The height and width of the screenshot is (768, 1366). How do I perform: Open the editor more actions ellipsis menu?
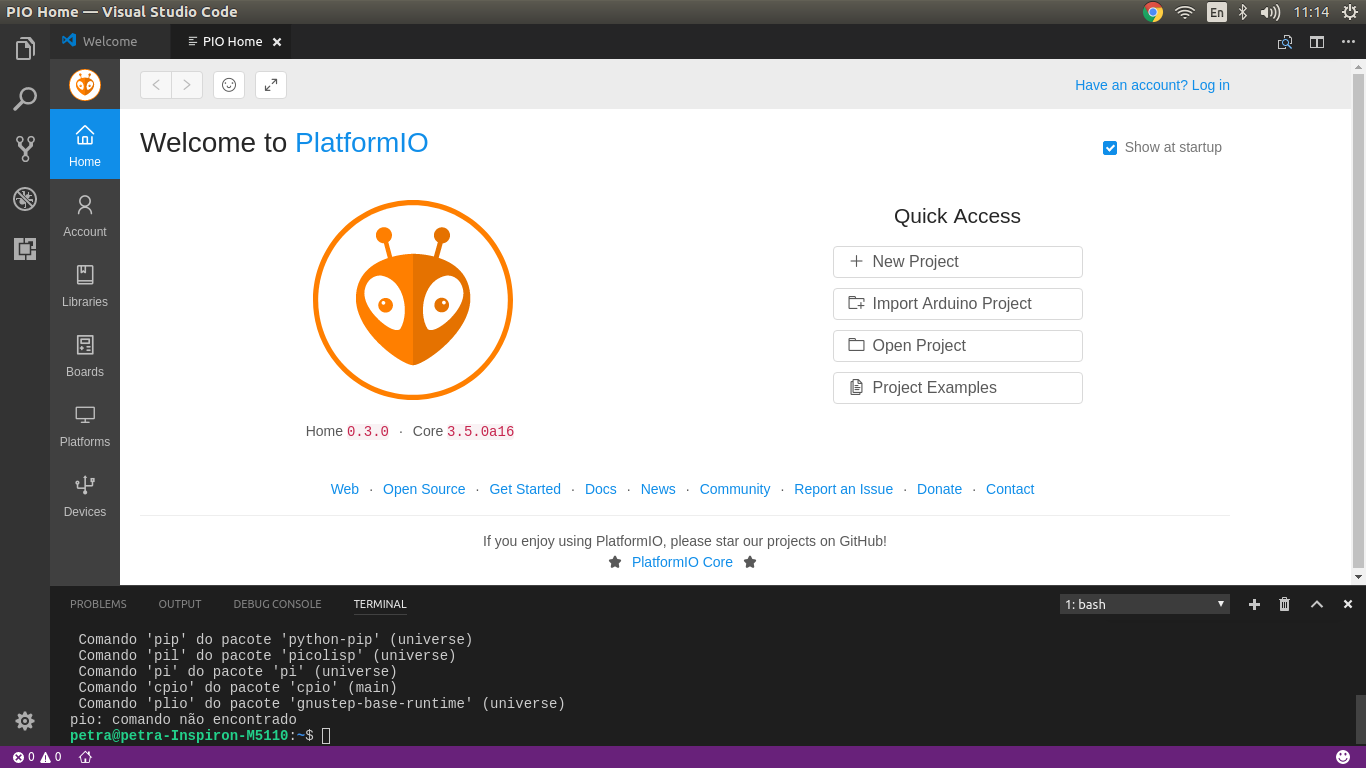pos(1348,42)
